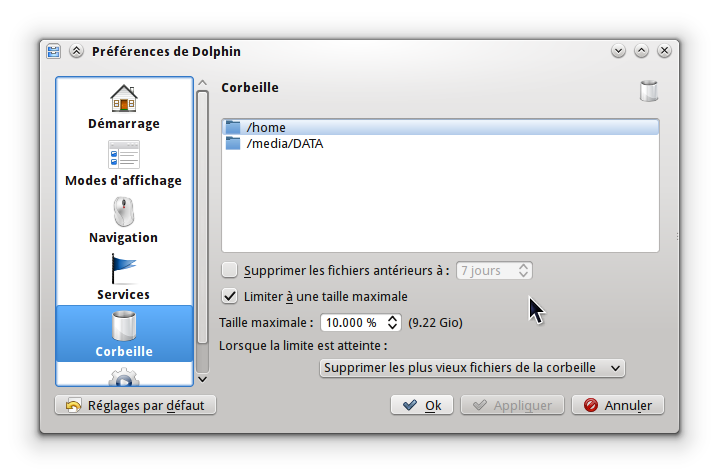Click Réglages par défaut button
Screen dimensions: 719x473
point(135,405)
